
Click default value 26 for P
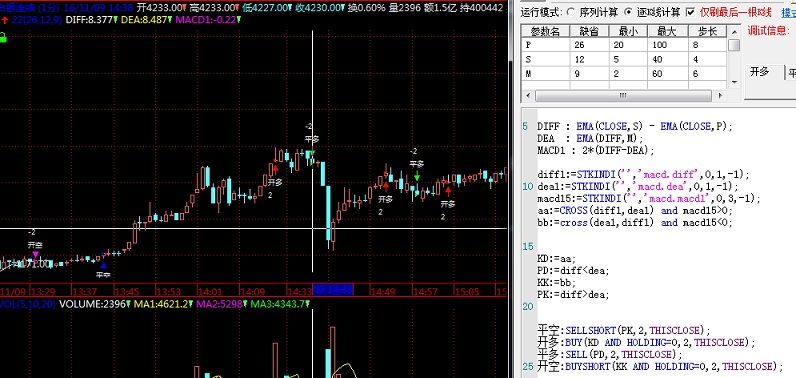pyautogui.click(x=589, y=45)
